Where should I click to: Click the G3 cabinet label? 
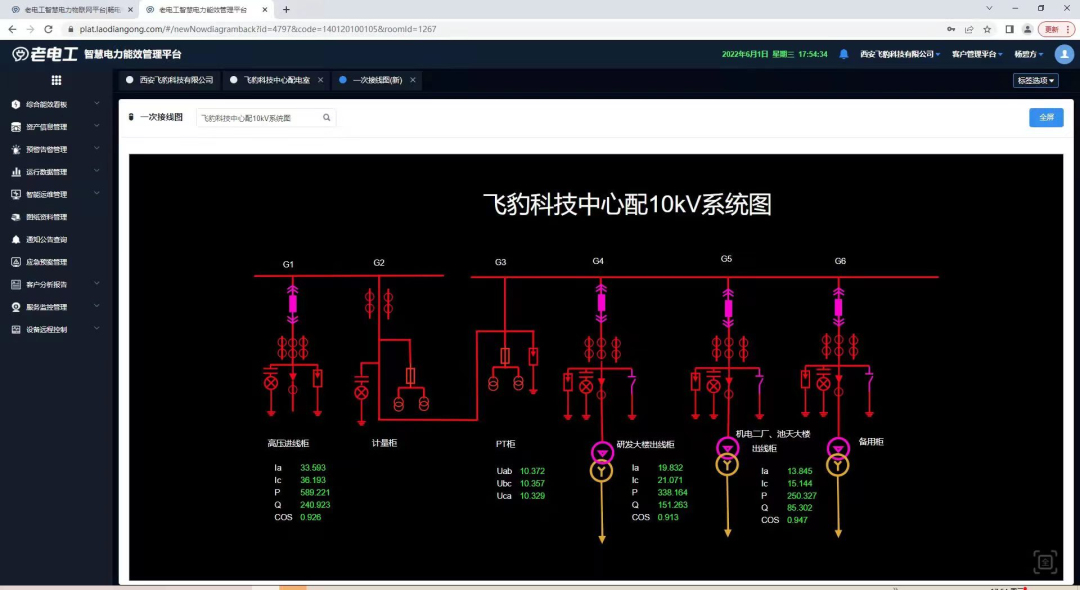501,262
